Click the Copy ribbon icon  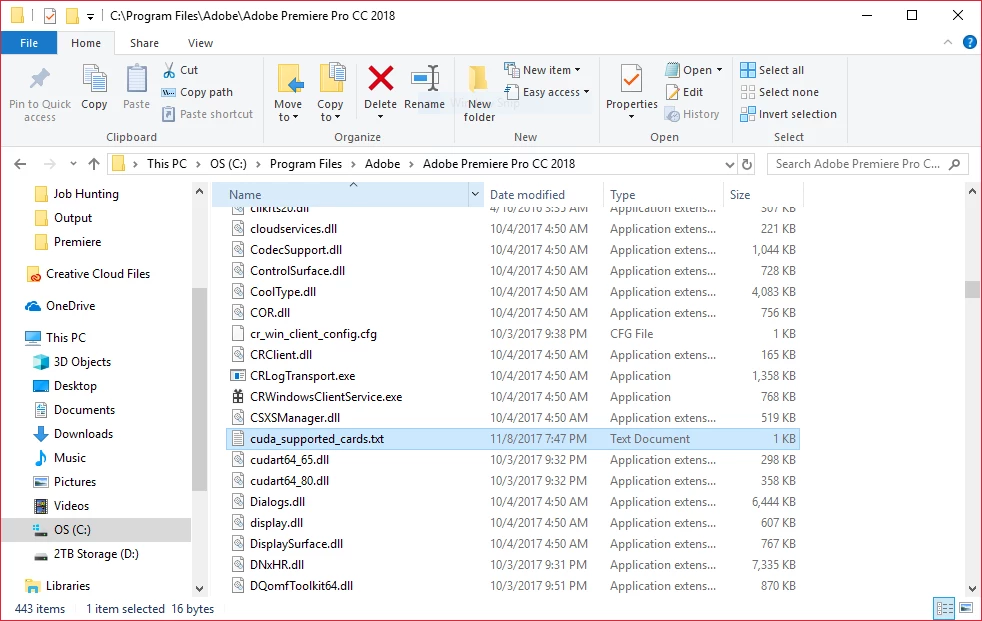[x=95, y=80]
